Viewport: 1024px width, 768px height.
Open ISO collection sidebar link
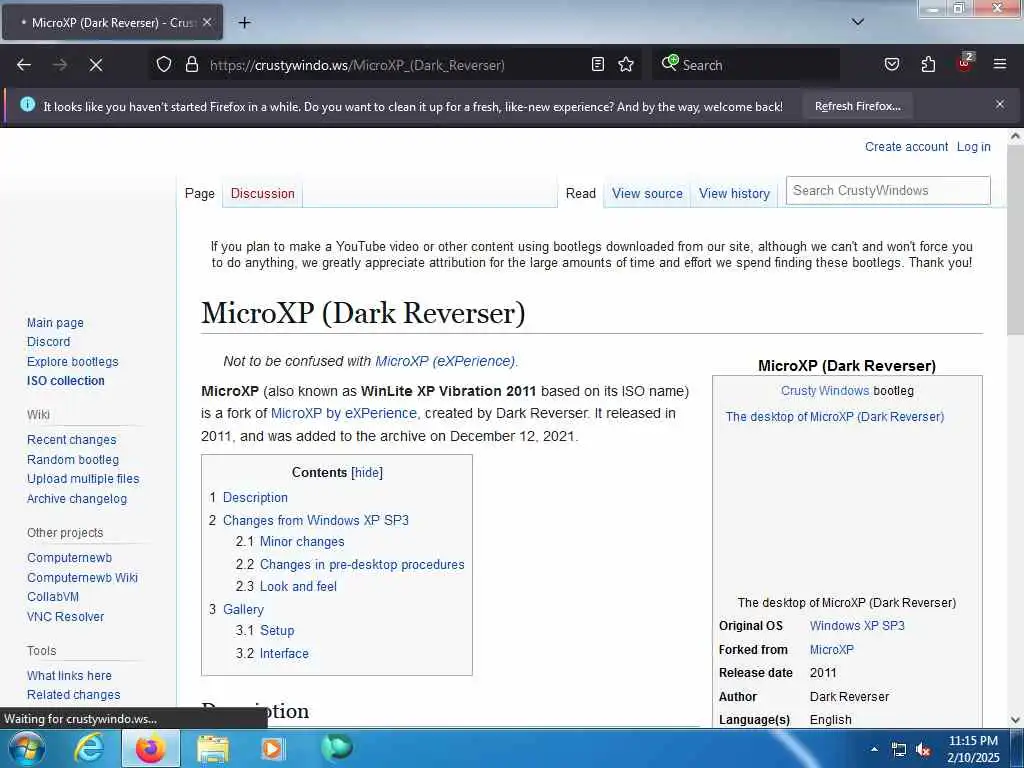pos(65,381)
